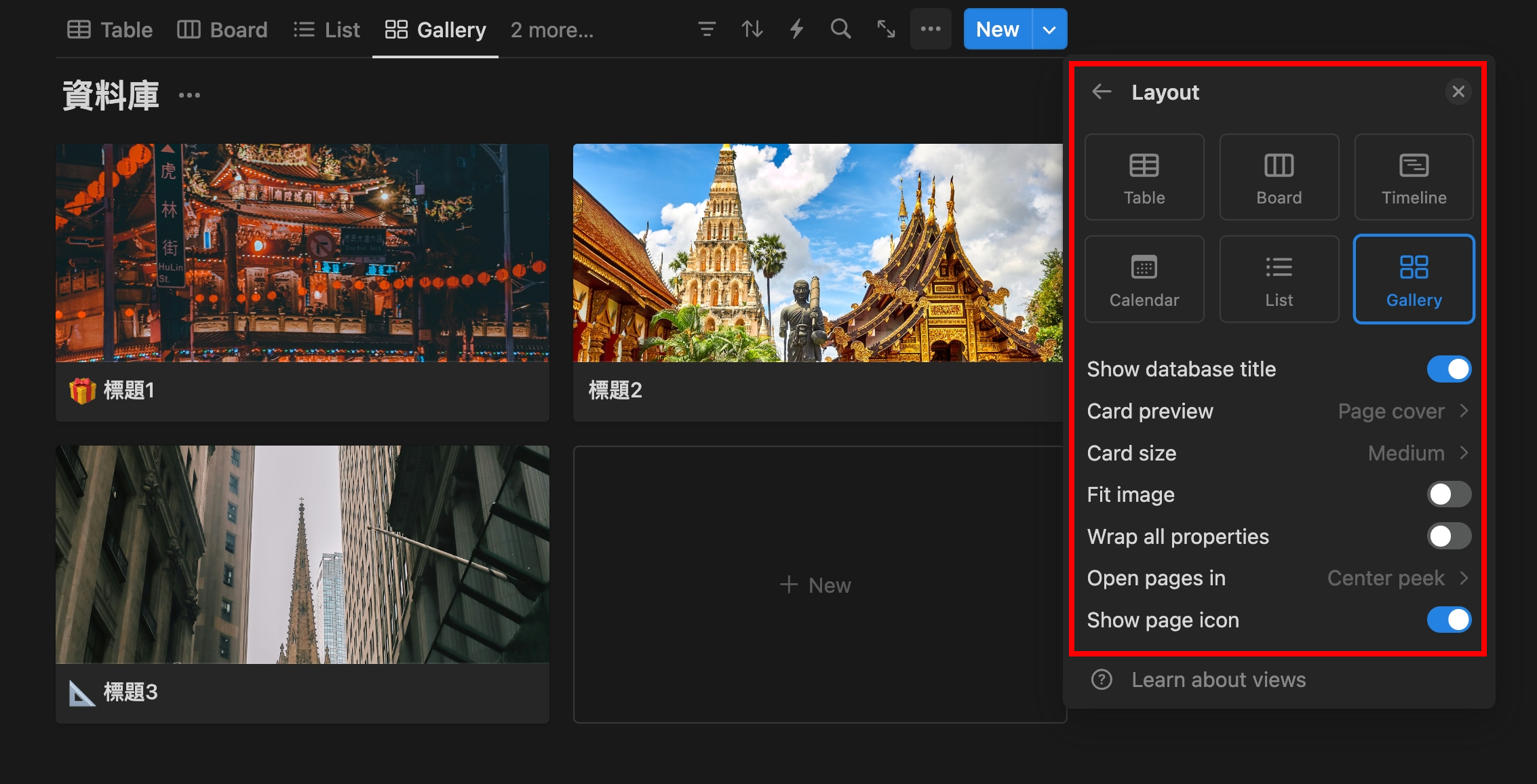Open automations lightning bolt icon
Screen dimensions: 1537x784
[x=796, y=29]
